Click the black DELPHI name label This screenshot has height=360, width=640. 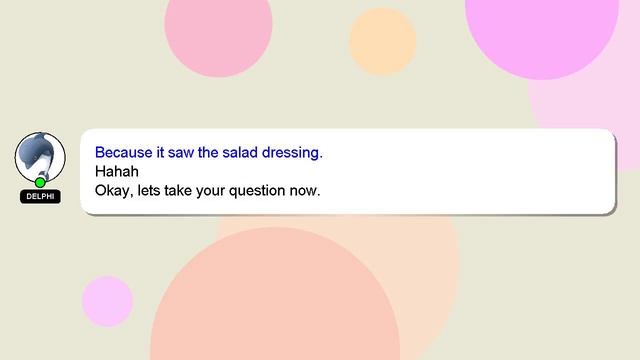coord(40,196)
